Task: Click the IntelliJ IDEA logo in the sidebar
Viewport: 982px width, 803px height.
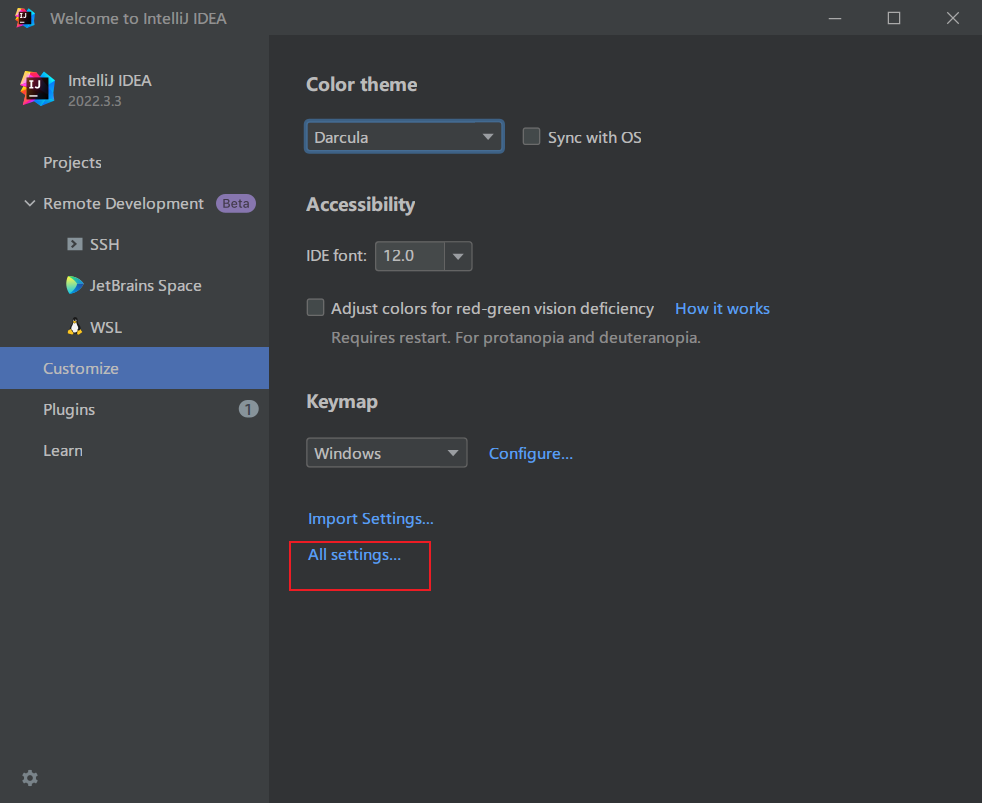Action: [x=38, y=88]
